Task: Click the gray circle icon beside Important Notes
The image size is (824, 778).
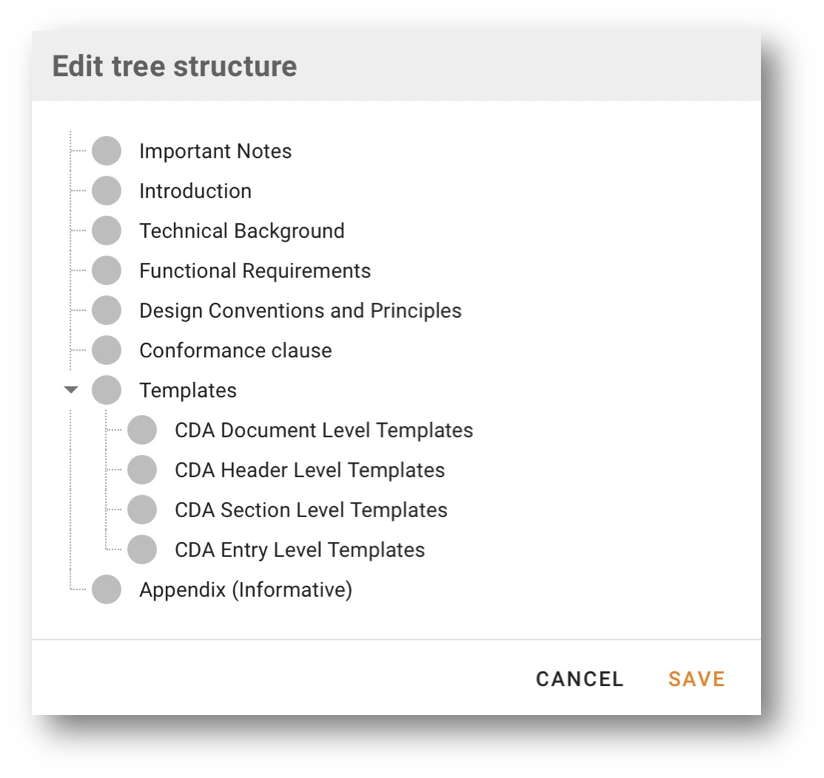Action: 107,151
